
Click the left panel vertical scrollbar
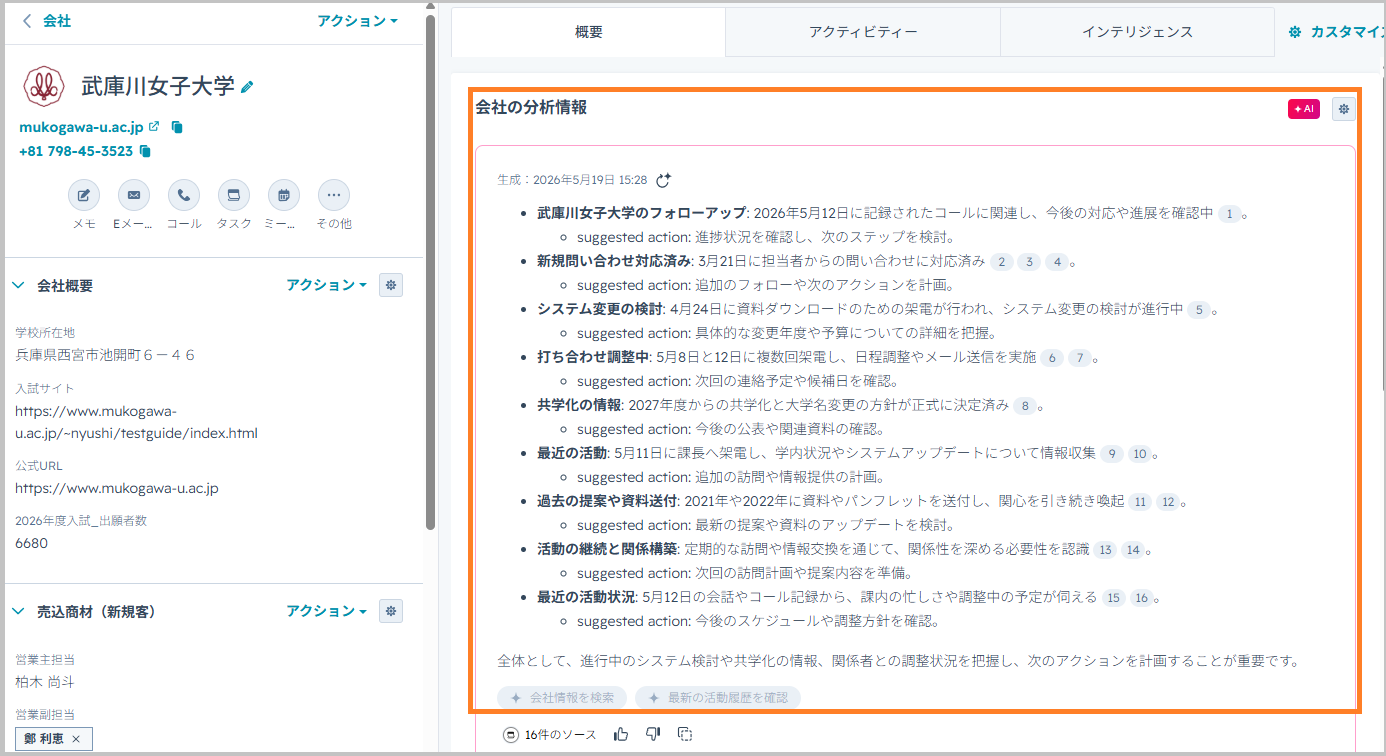(430, 270)
